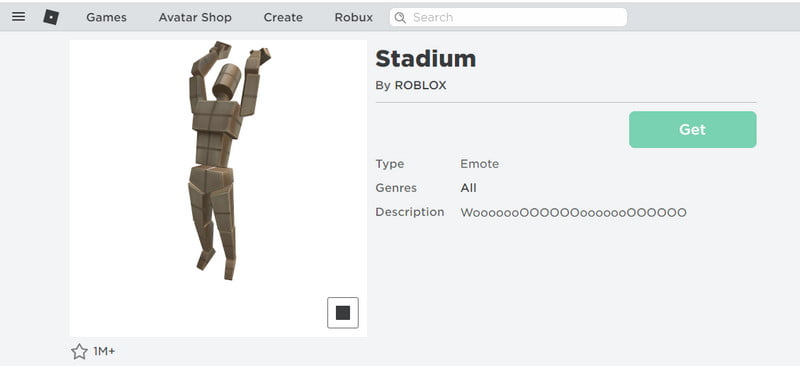Open the ROBLOX creator profile link
This screenshot has height=366, width=800.
[420, 86]
